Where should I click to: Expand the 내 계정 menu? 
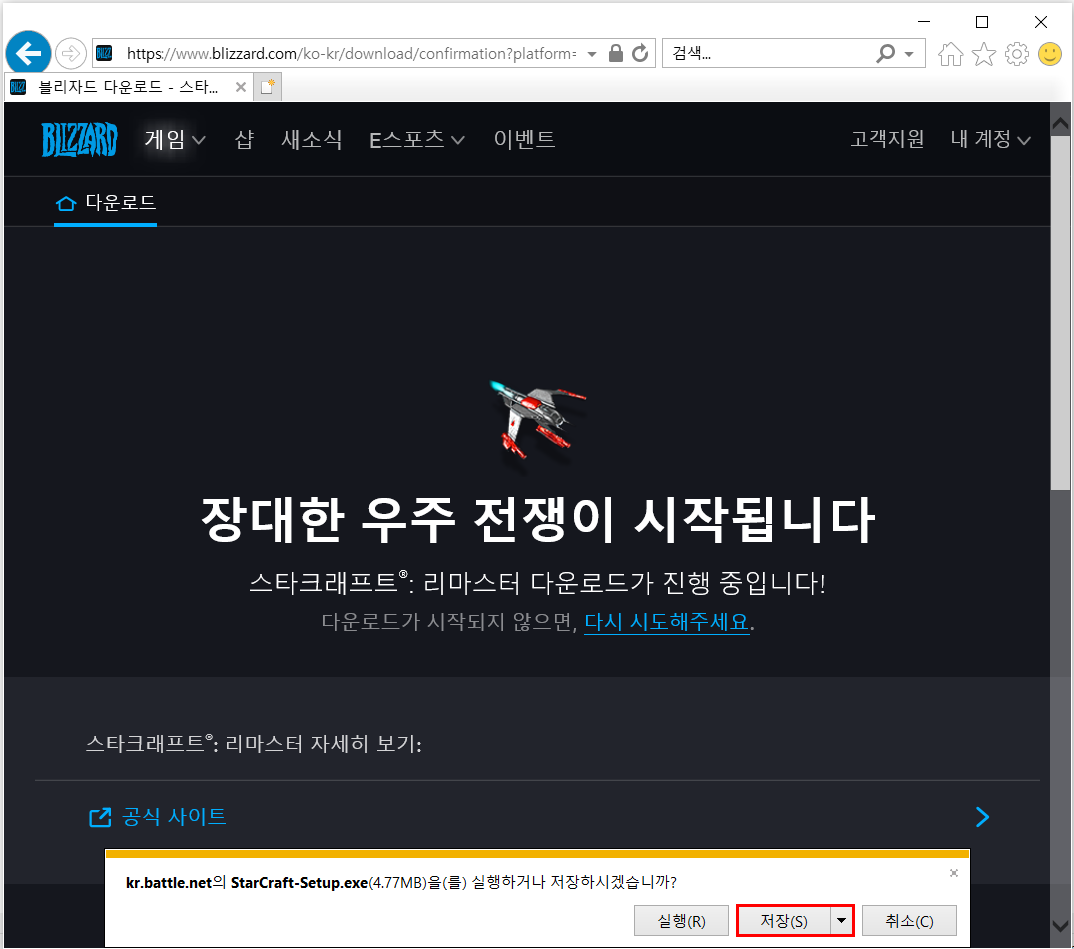990,140
